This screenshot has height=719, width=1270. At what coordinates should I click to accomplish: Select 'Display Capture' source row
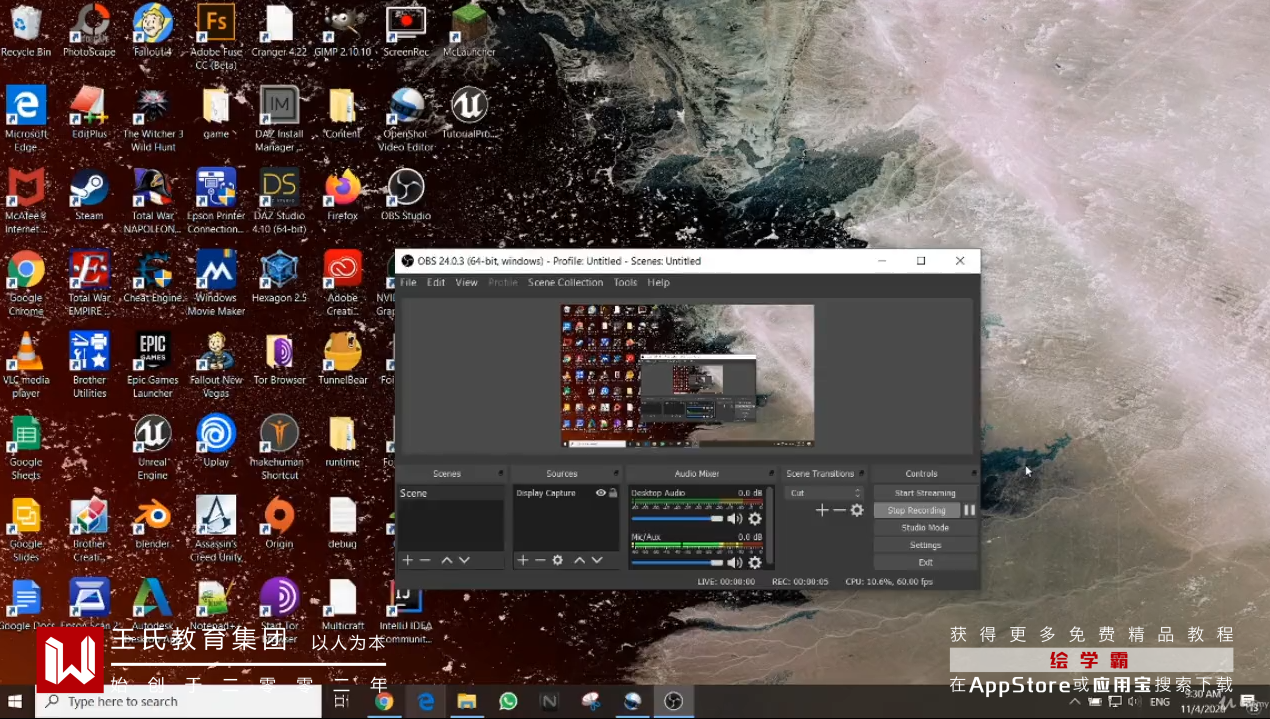567,493
